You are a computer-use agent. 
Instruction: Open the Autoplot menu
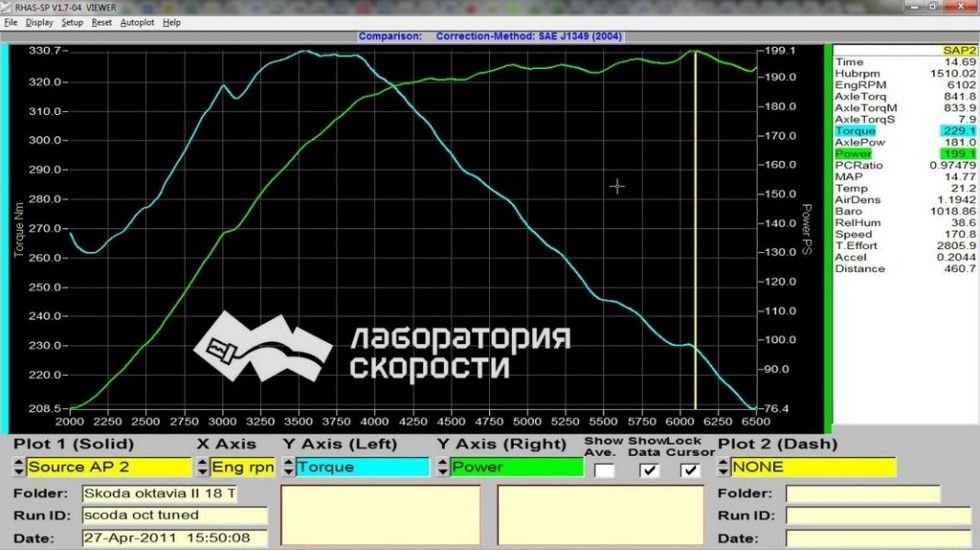click(x=137, y=22)
